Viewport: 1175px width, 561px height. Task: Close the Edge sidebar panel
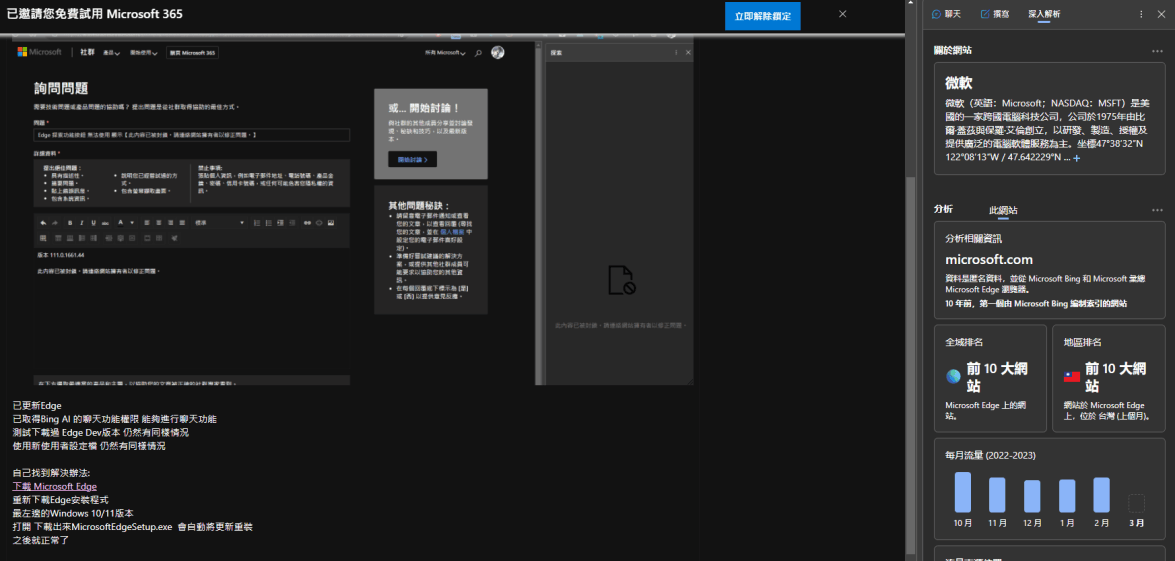click(1161, 14)
